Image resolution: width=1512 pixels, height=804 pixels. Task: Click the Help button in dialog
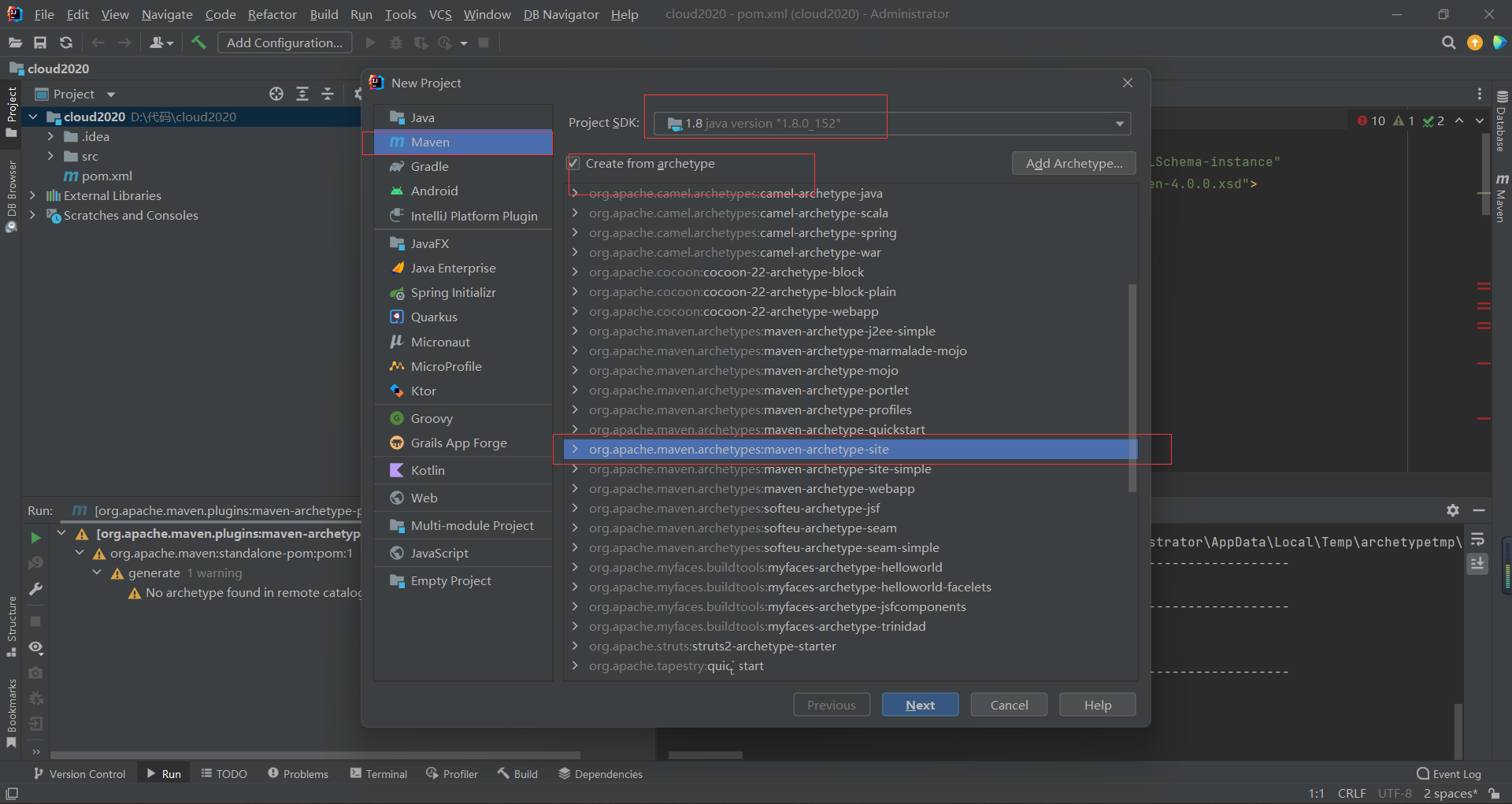1097,705
